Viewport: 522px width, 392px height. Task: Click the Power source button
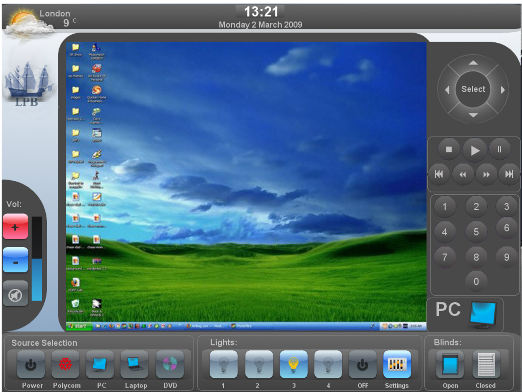point(31,365)
